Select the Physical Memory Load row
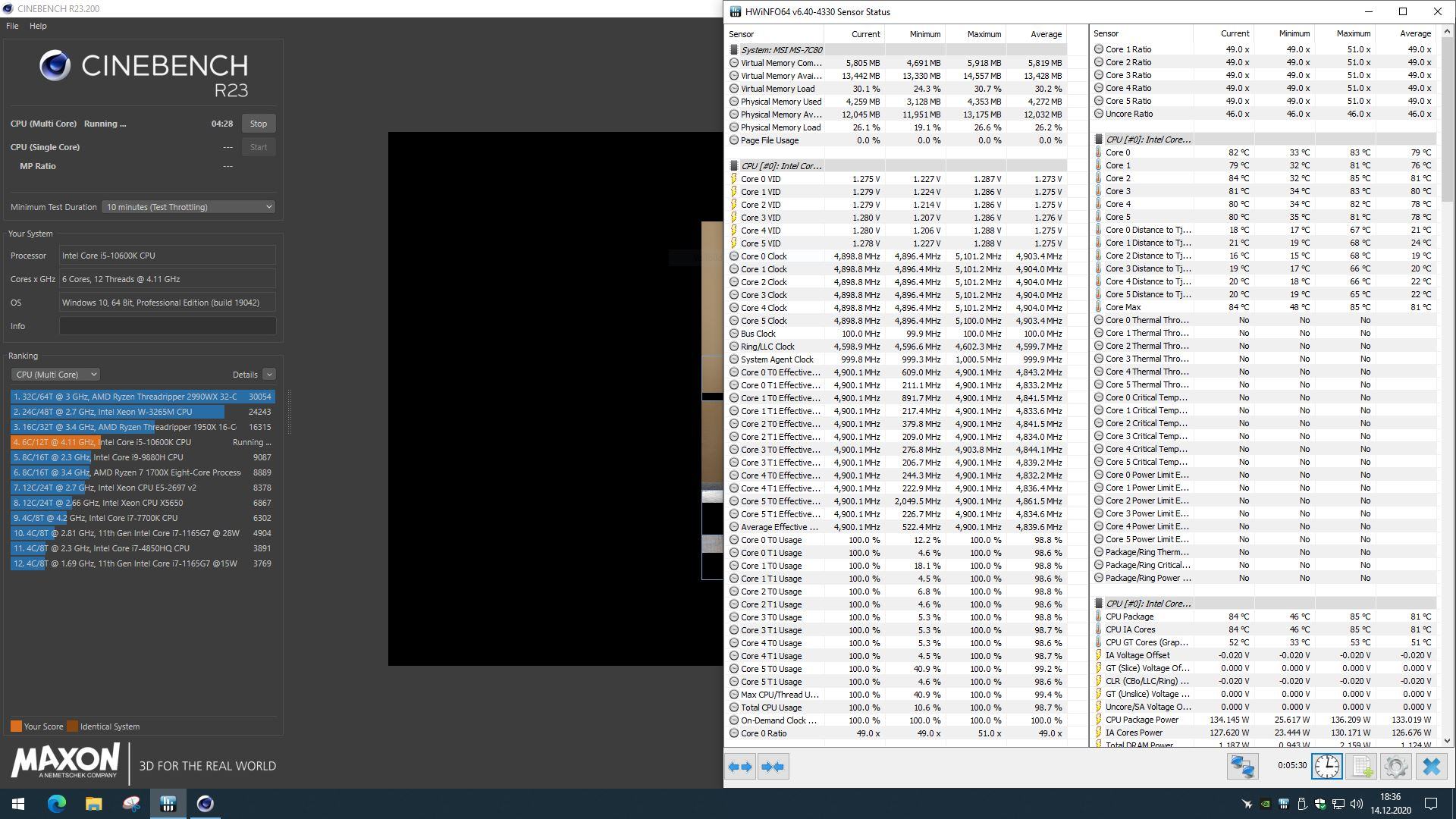 click(896, 127)
